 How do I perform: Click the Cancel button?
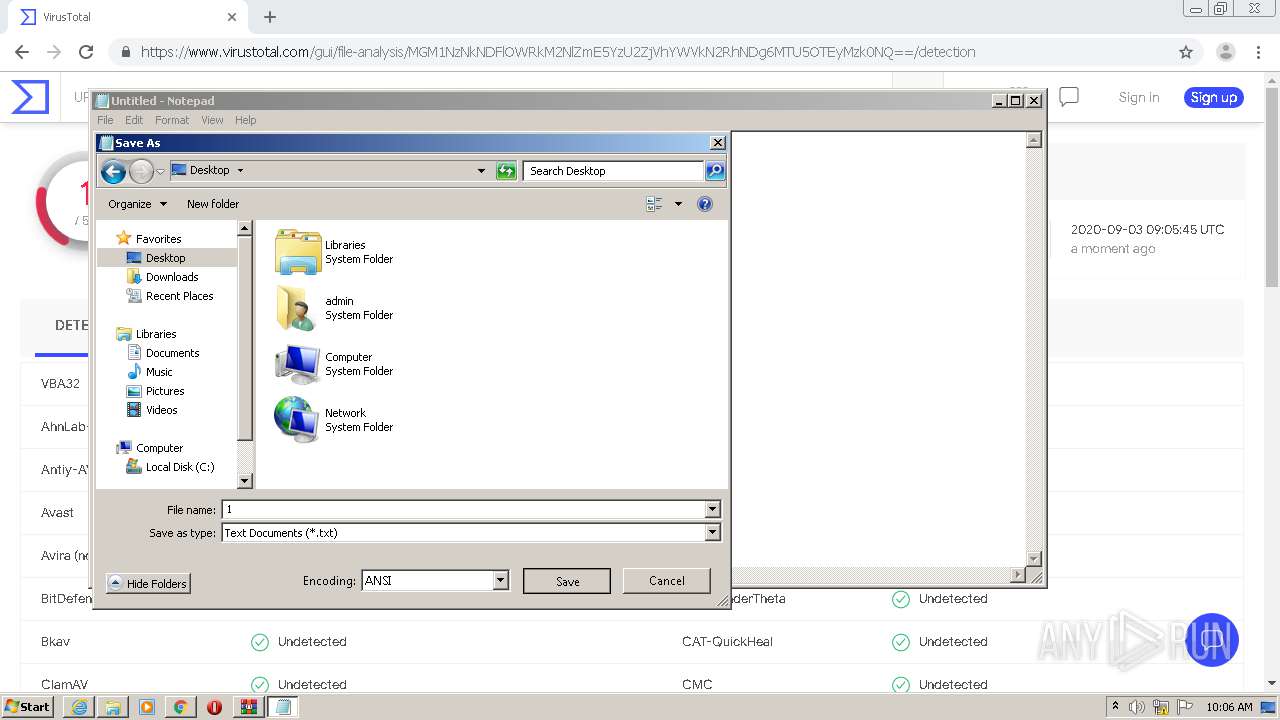click(666, 581)
